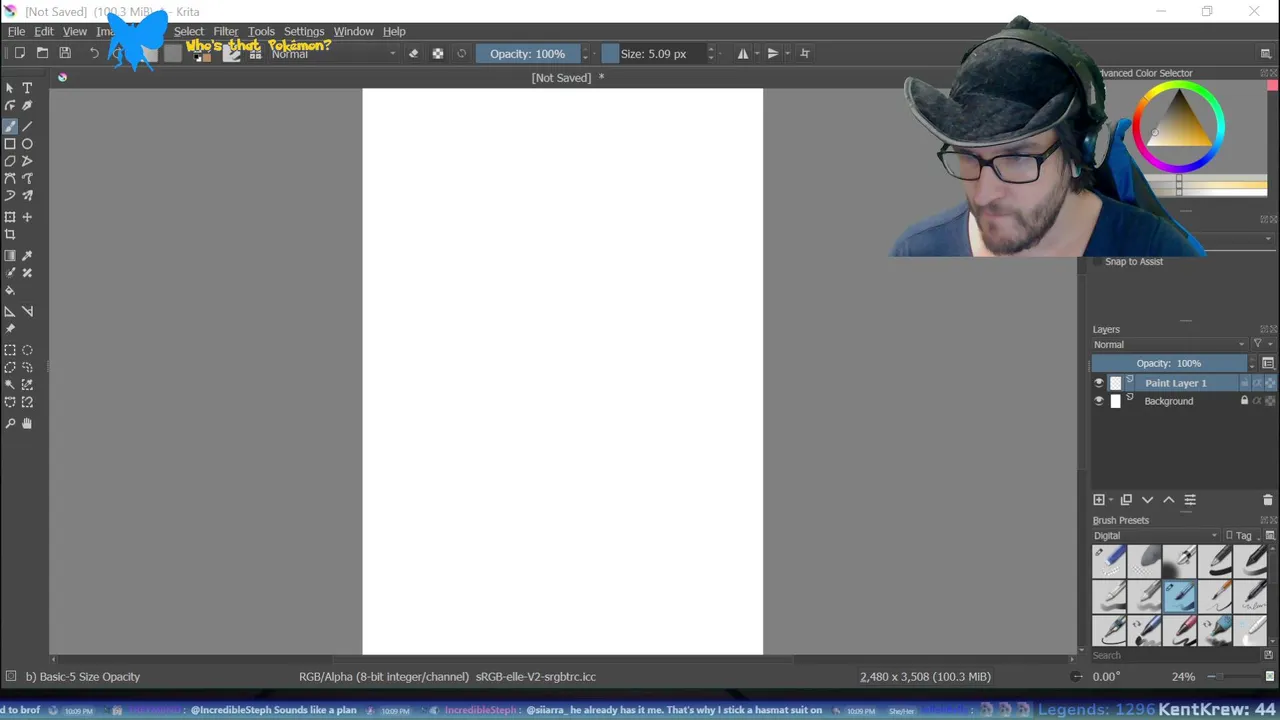Image resolution: width=1280 pixels, height=720 pixels.
Task: Select the Transform tool
Action: point(10,217)
